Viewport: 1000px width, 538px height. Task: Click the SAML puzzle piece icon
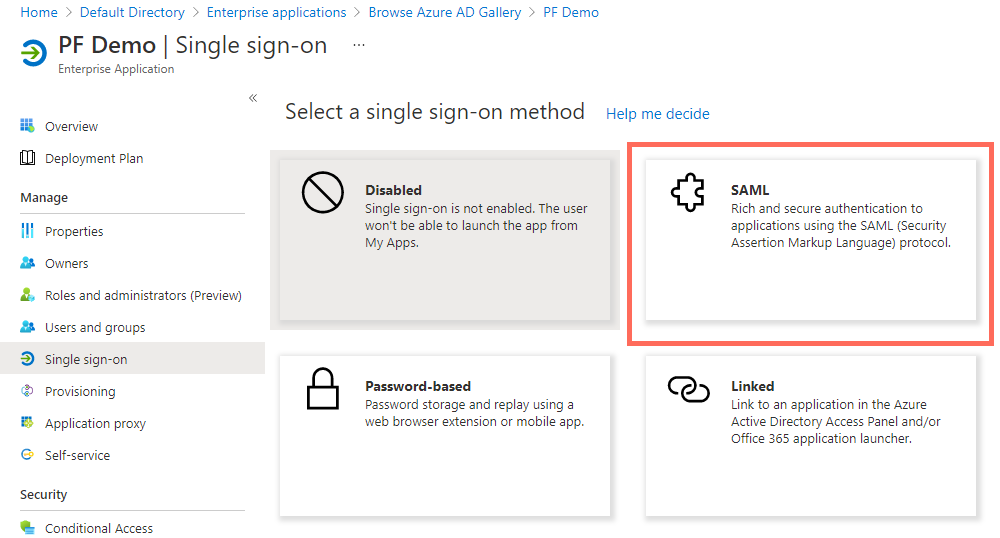point(688,192)
